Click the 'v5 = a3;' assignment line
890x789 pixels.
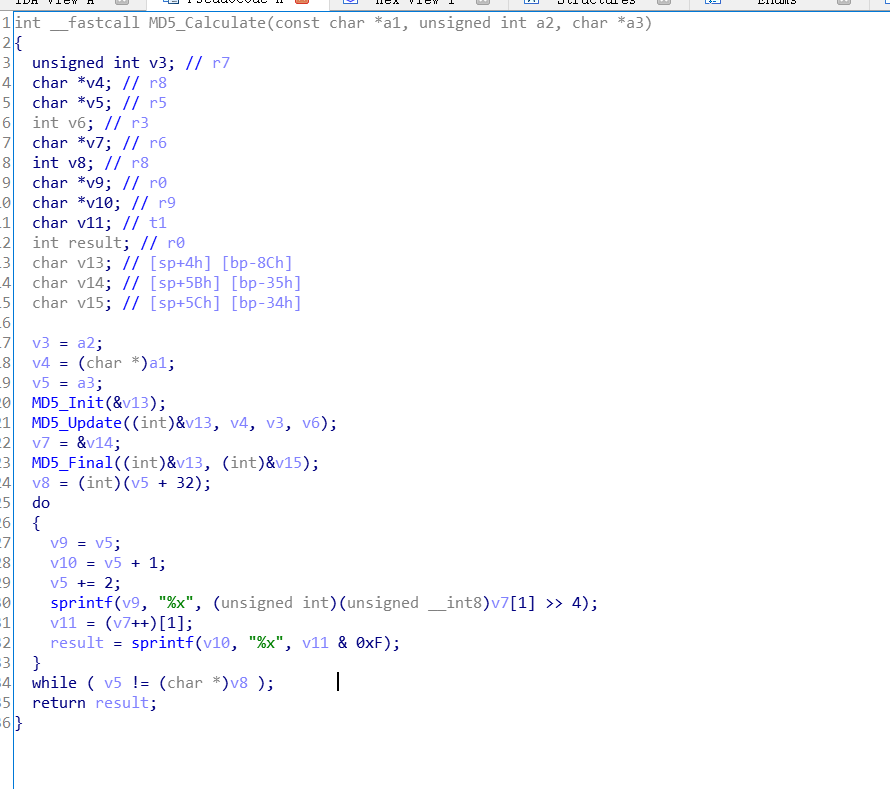point(68,383)
